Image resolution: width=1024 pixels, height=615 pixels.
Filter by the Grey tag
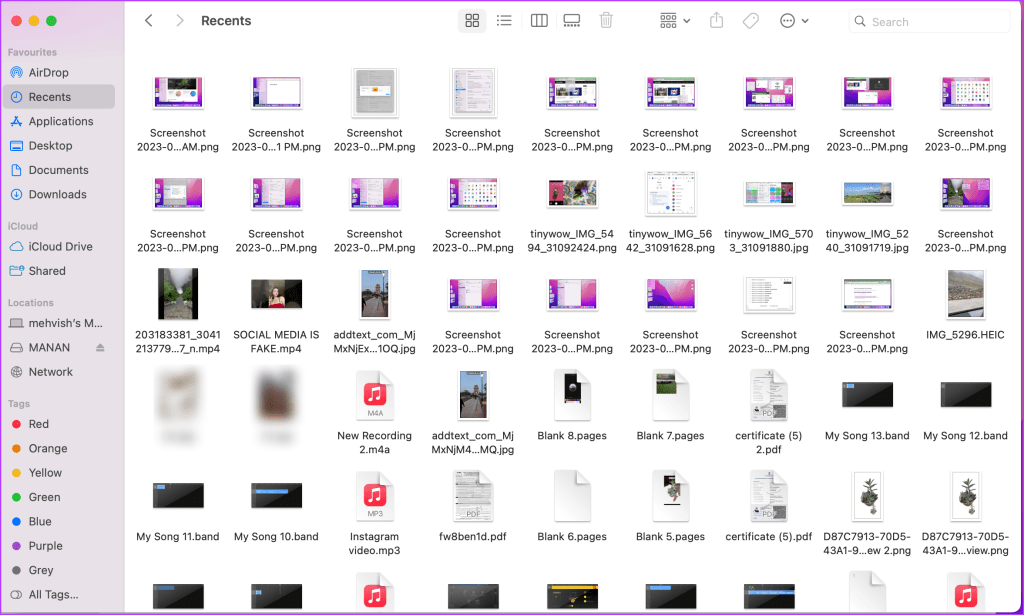pyautogui.click(x=59, y=570)
